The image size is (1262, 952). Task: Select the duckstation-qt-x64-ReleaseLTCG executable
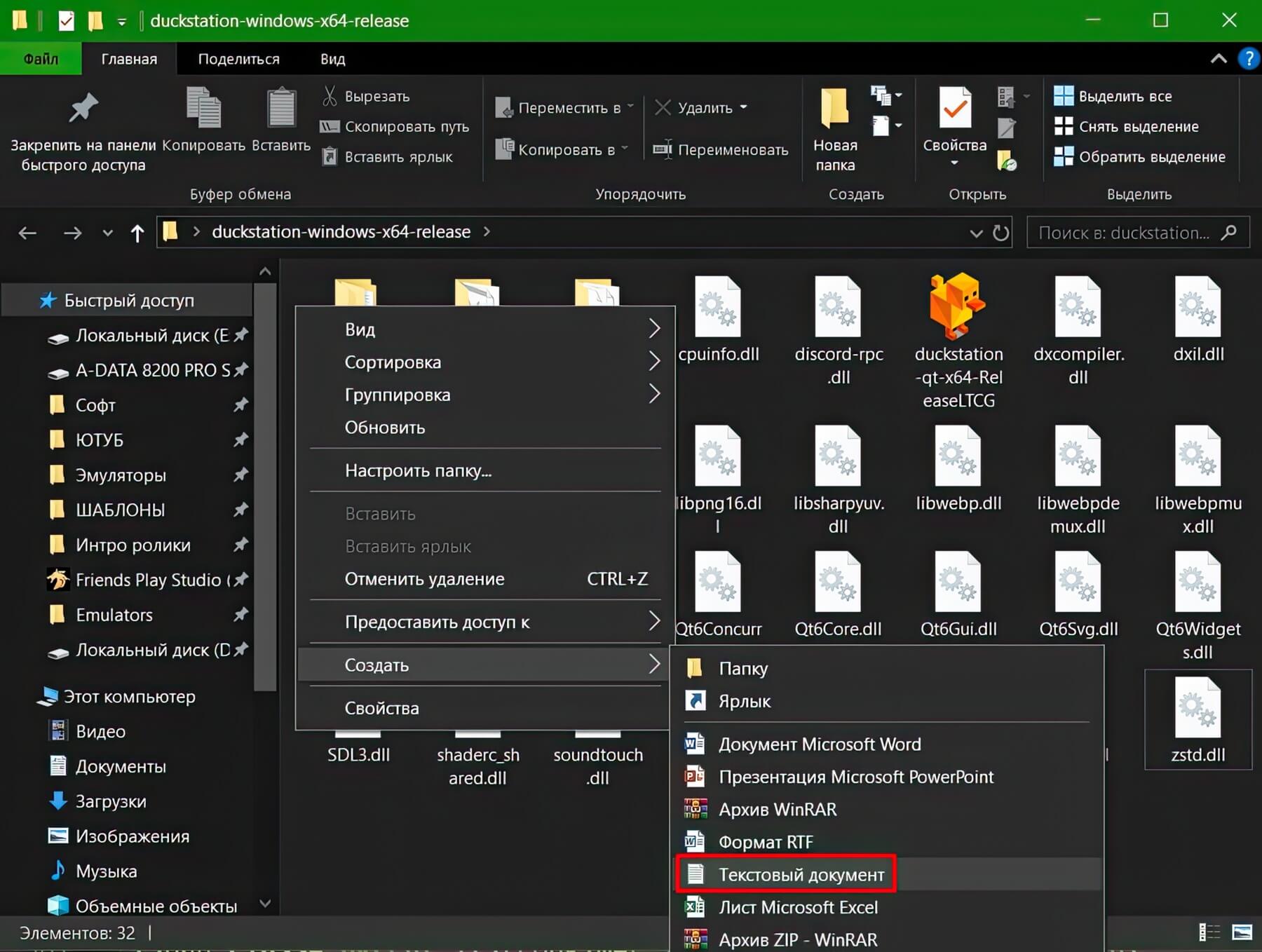coord(958,341)
